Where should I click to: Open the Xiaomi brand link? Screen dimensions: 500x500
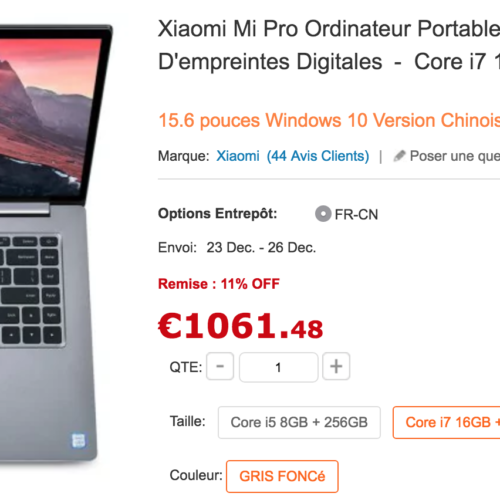tap(238, 156)
